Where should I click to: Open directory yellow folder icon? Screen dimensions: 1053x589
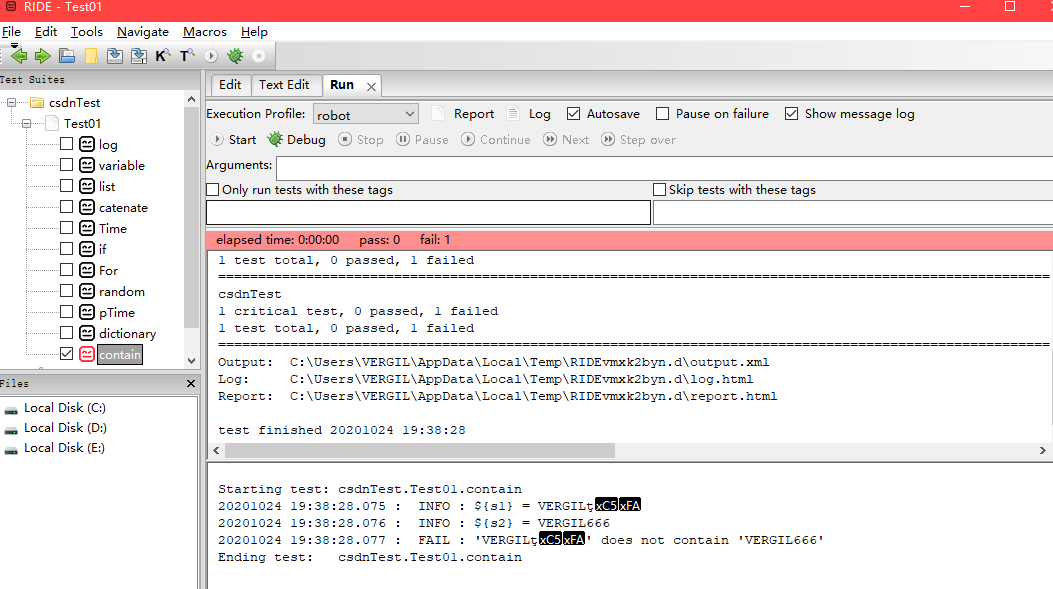point(91,56)
